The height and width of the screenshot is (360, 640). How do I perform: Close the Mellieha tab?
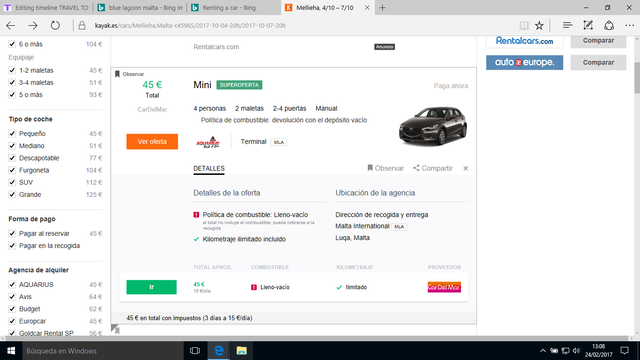coord(367,8)
